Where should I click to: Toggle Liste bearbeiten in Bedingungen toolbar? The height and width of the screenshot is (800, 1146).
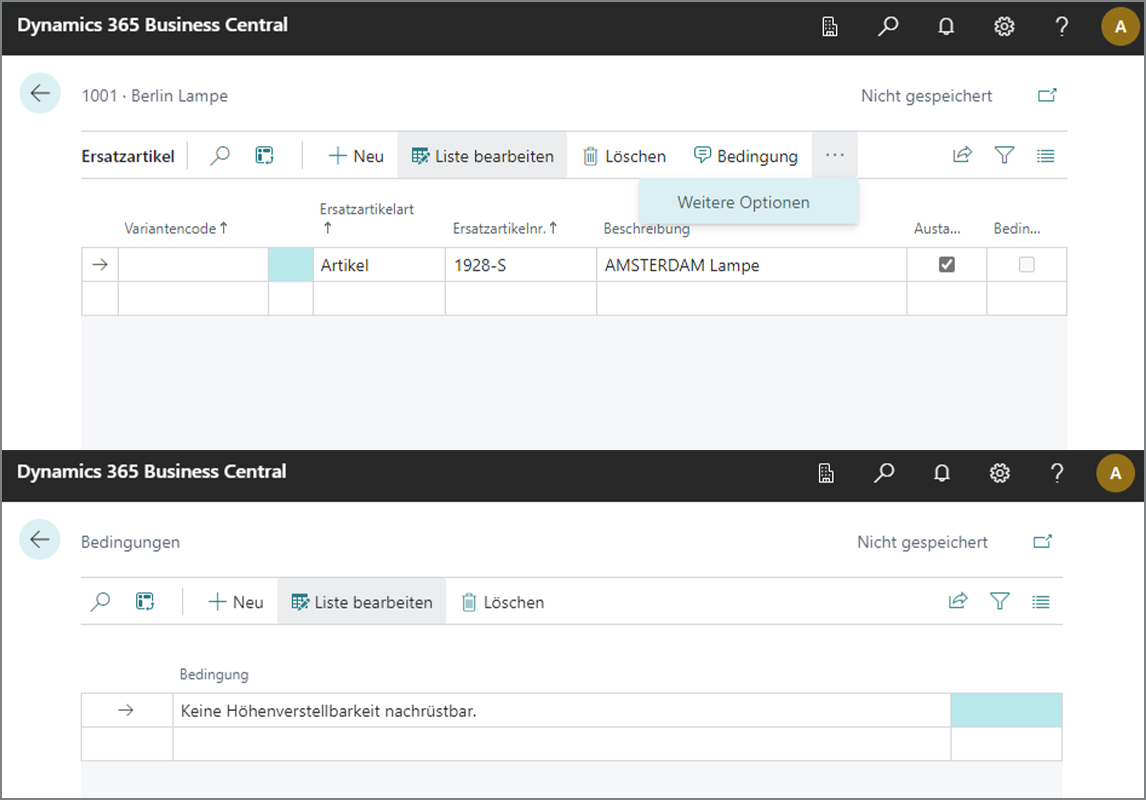(362, 602)
